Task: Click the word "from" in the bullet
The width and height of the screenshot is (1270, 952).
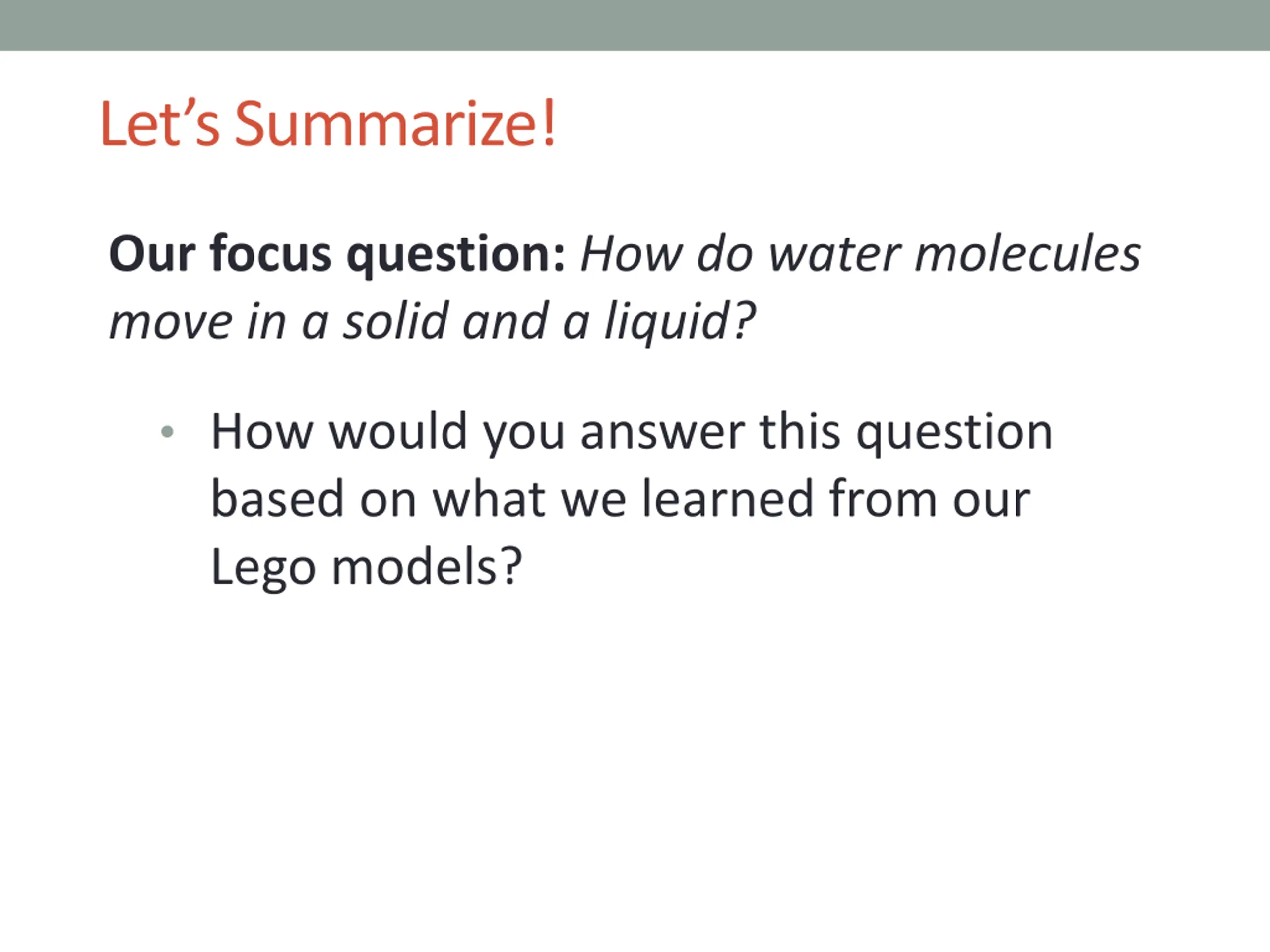Action: click(x=883, y=498)
